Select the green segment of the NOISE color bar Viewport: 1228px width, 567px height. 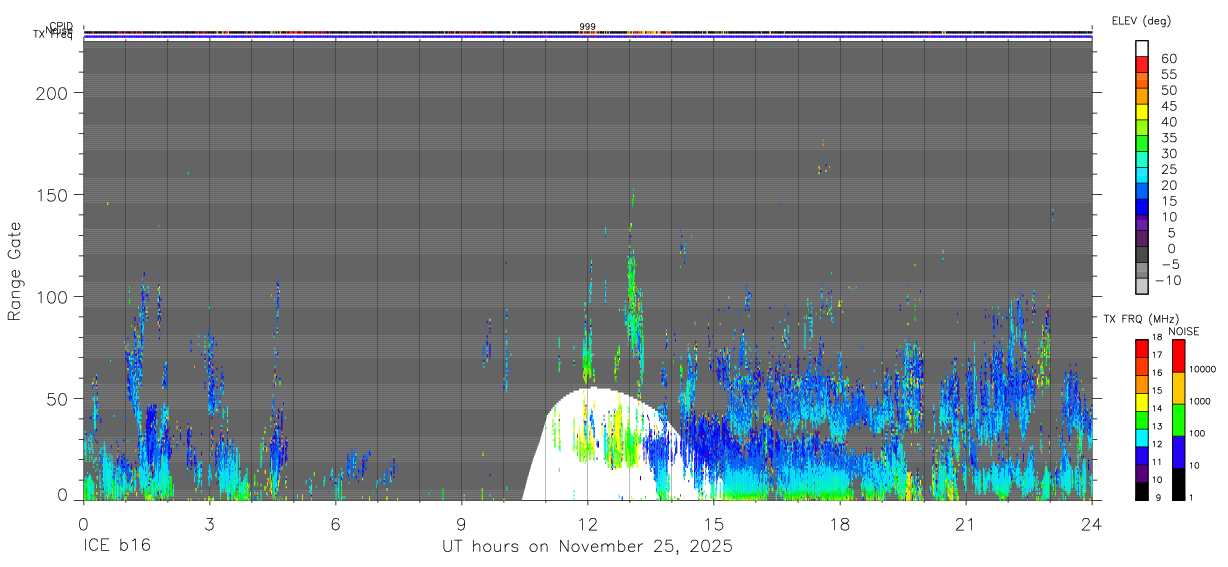click(x=1178, y=419)
